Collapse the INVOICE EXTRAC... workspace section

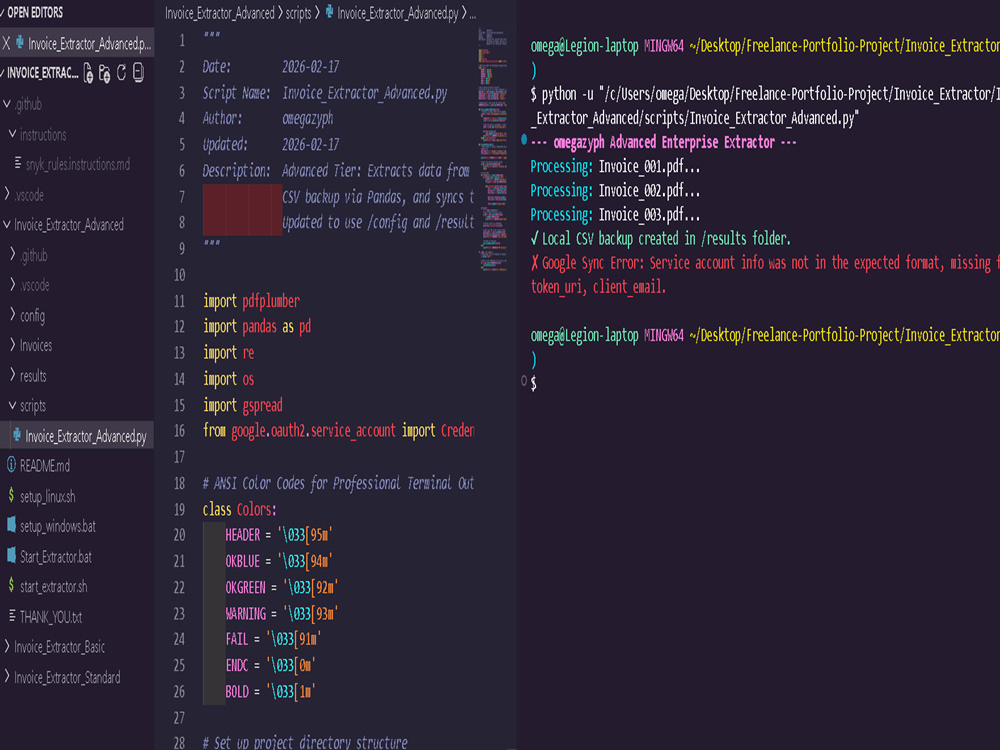(x=3, y=73)
